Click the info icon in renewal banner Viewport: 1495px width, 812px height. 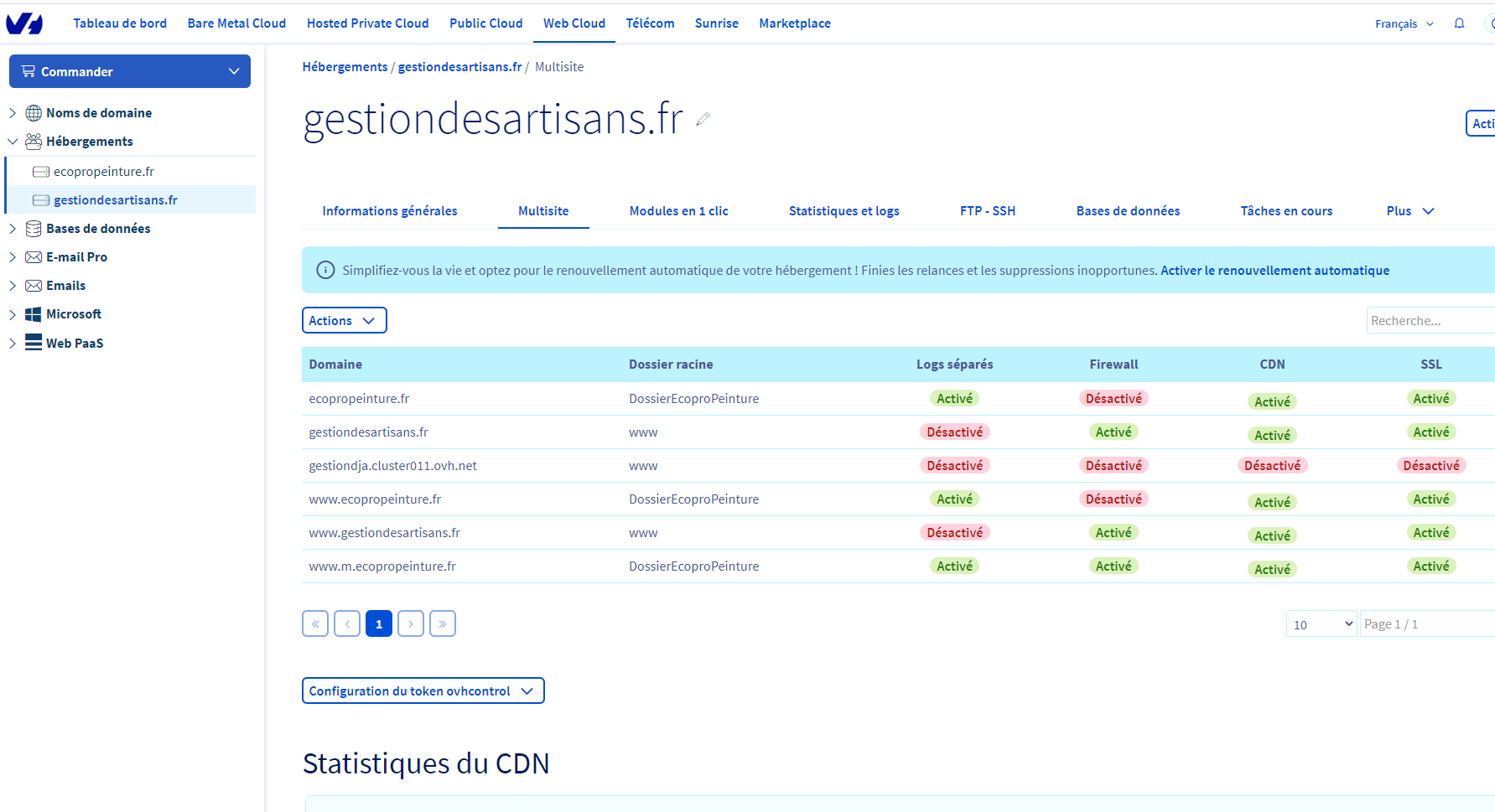[324, 270]
